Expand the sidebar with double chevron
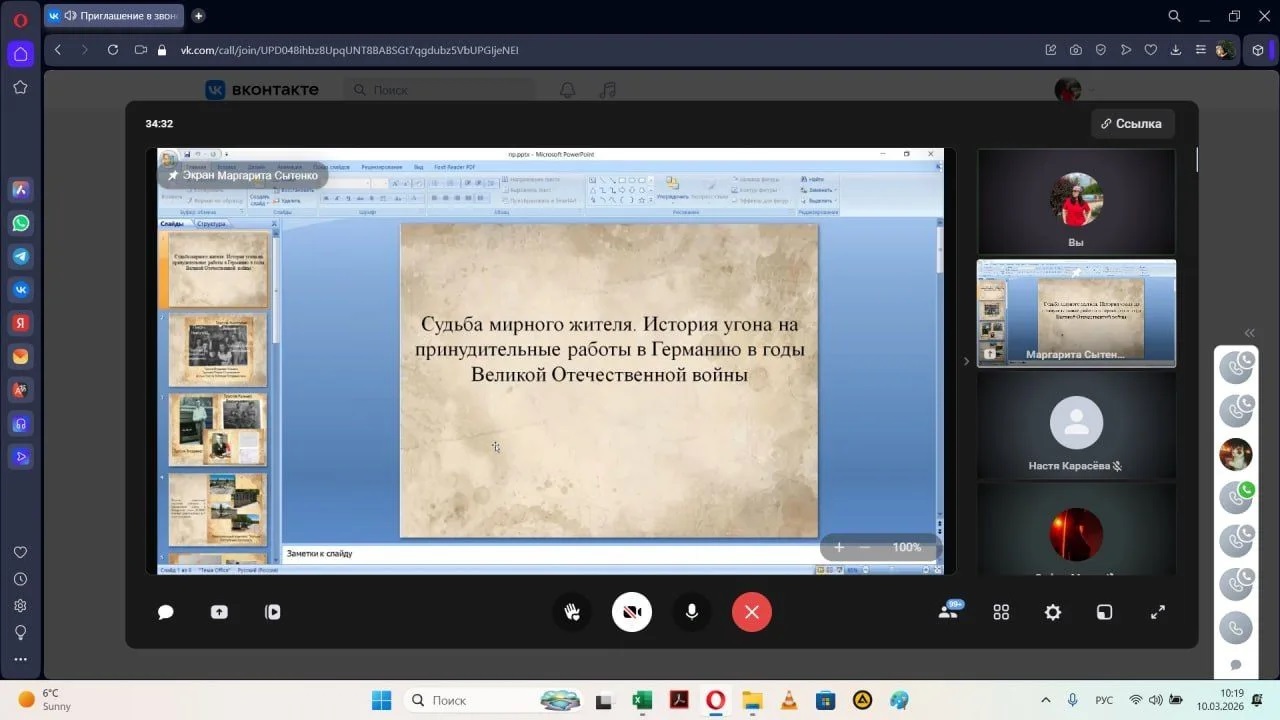1280x720 pixels. (1249, 333)
